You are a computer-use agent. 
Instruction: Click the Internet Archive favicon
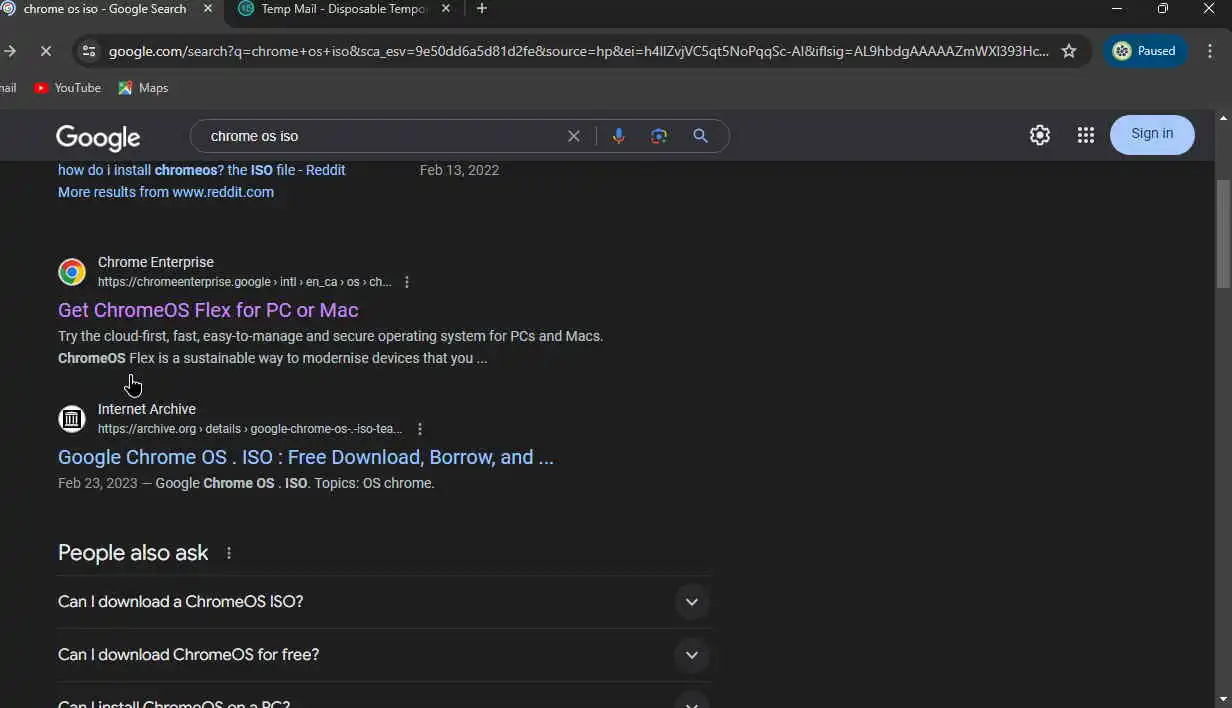click(72, 419)
